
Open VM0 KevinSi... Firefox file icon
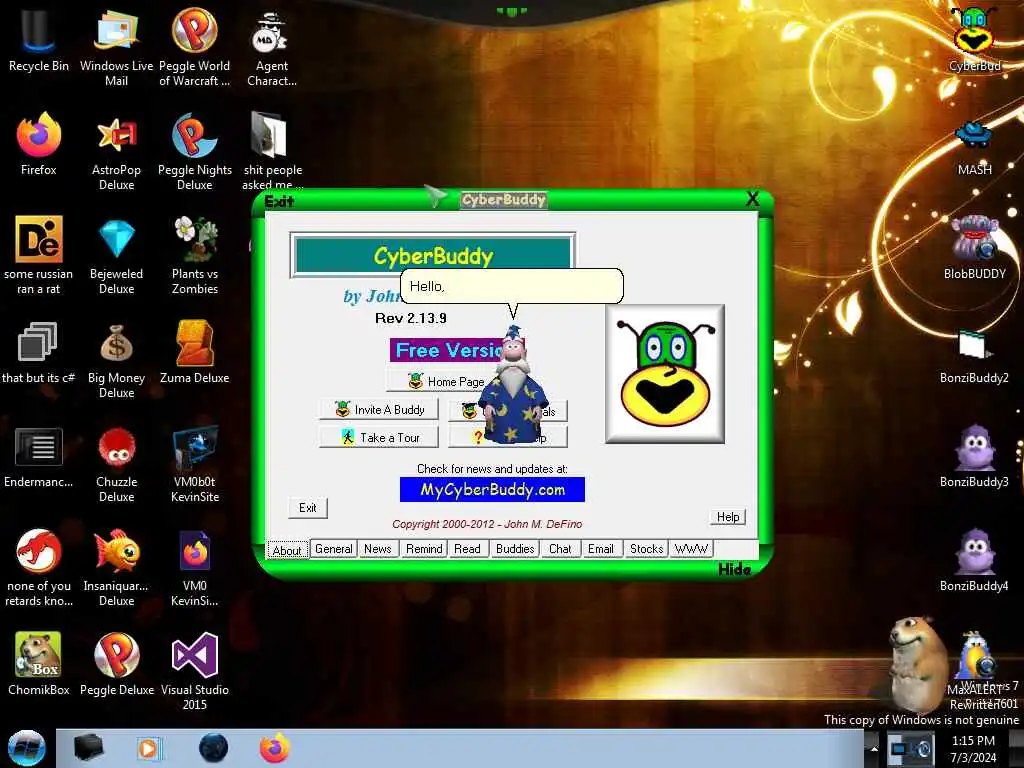point(195,568)
